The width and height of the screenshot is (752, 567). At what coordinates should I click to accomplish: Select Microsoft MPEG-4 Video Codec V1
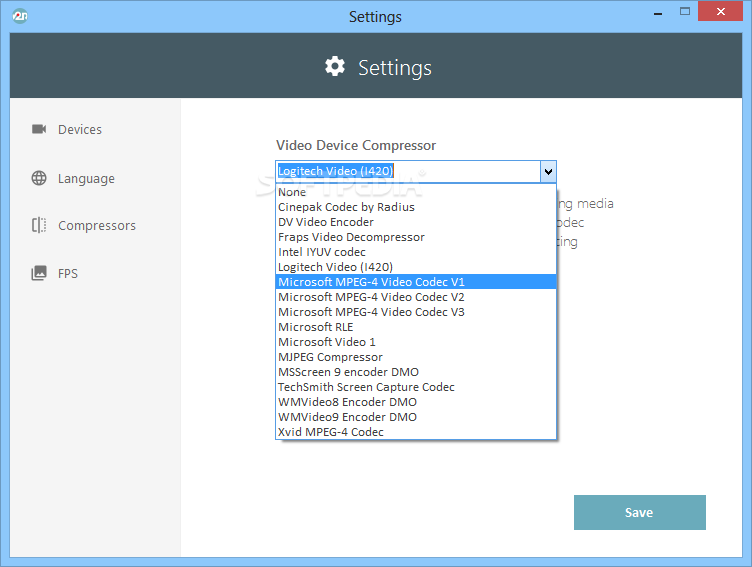(416, 282)
